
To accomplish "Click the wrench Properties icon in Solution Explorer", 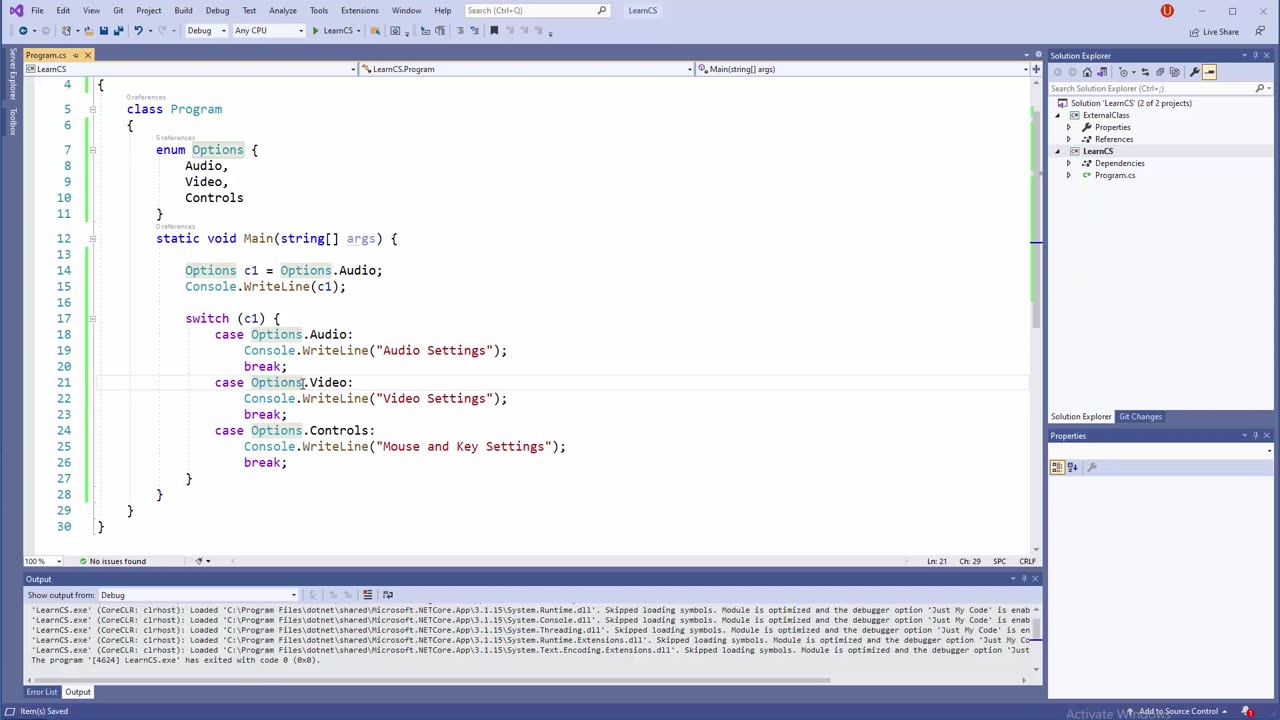I will click(x=1194, y=72).
